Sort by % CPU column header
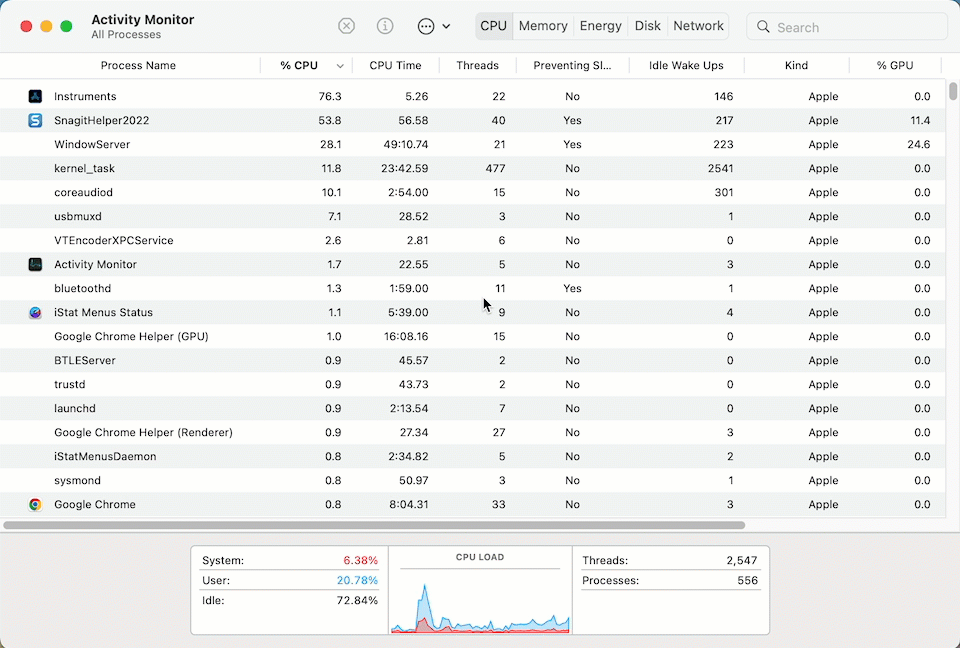 [x=299, y=66]
